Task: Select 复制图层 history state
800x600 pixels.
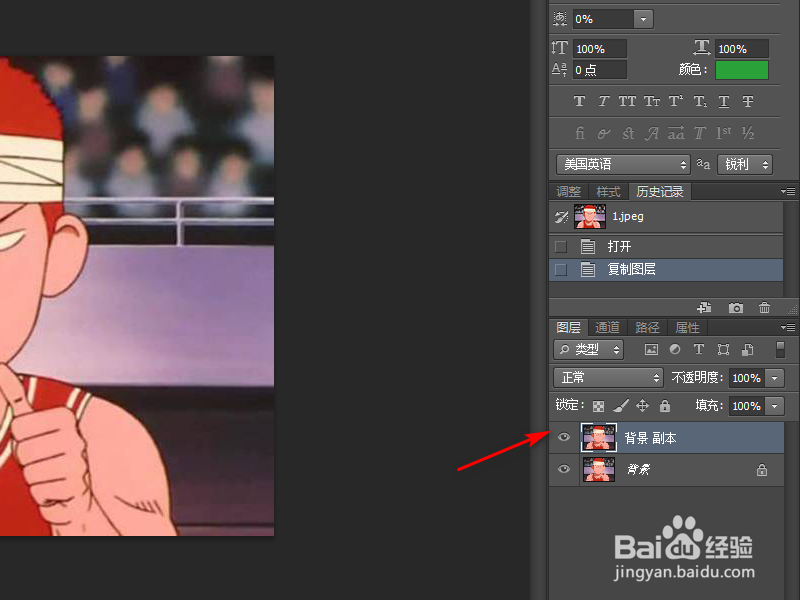Action: pyautogui.click(x=666, y=269)
